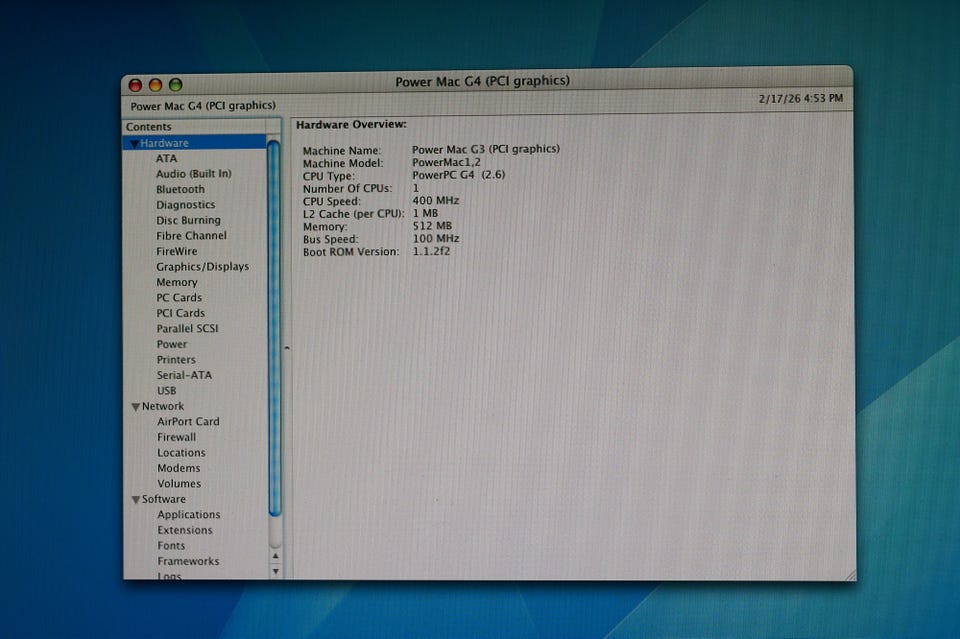Open the Diagnostics entry
Screen dimensions: 960x639
[x=186, y=205]
